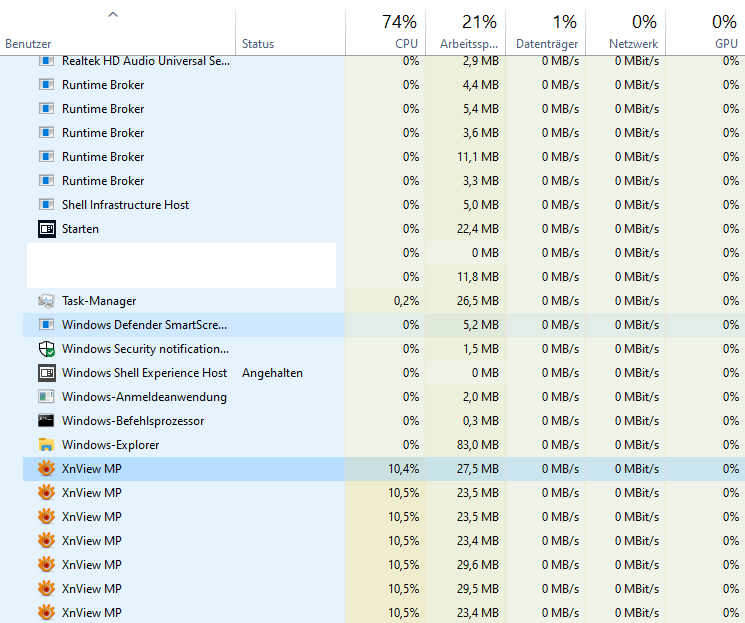745x623 pixels.
Task: Click the Shell Infrastructure Host icon
Action: (46, 205)
